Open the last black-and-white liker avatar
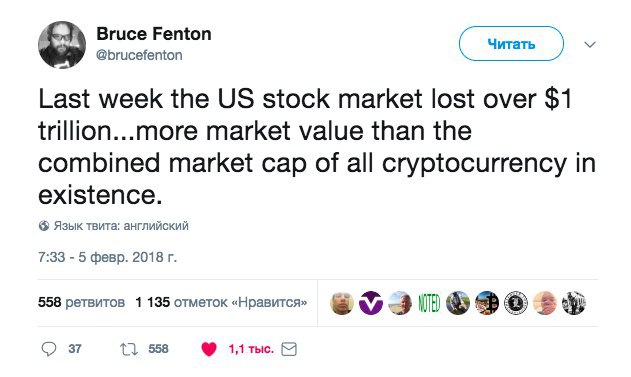Screen dimensions: 631x377 (x=574, y=303)
